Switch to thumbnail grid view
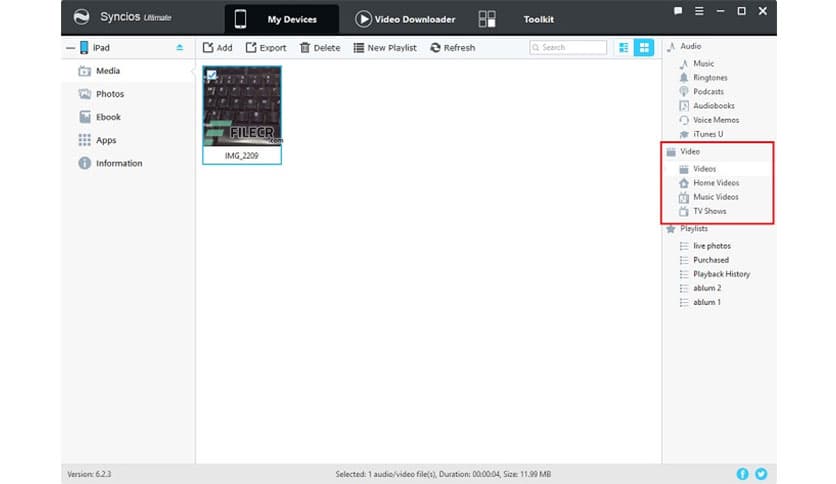Screen dimensions: 836x484 pos(644,47)
